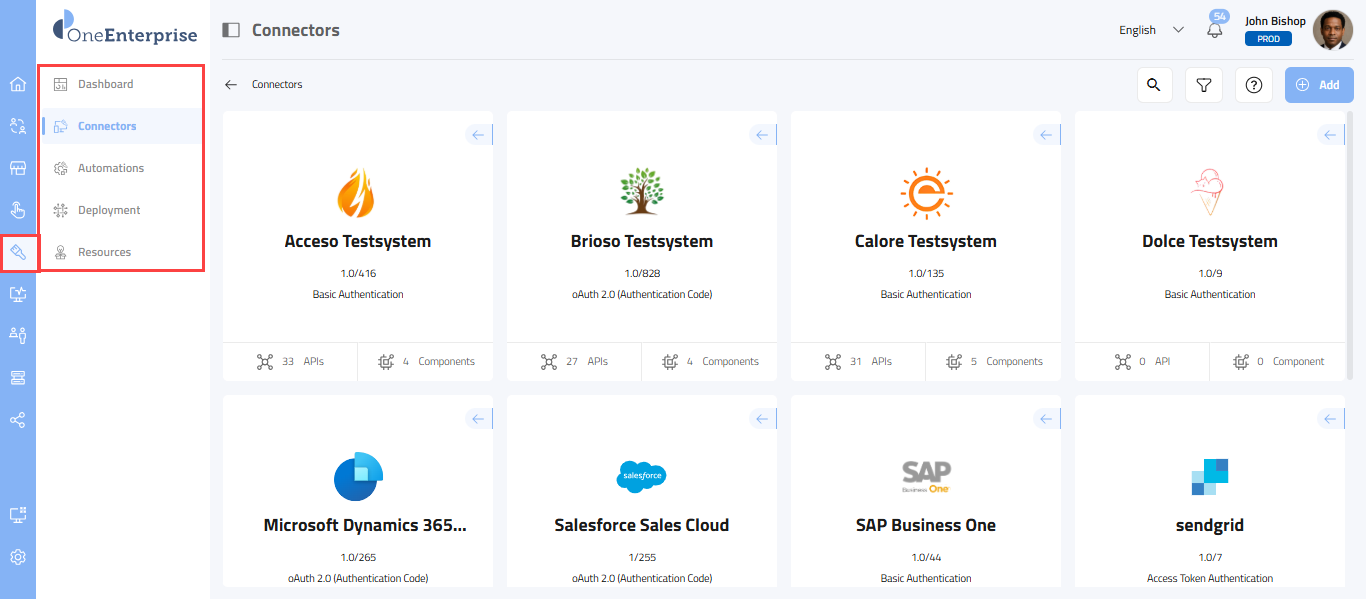
Task: Select Automations in the side menu
Action: pos(110,168)
